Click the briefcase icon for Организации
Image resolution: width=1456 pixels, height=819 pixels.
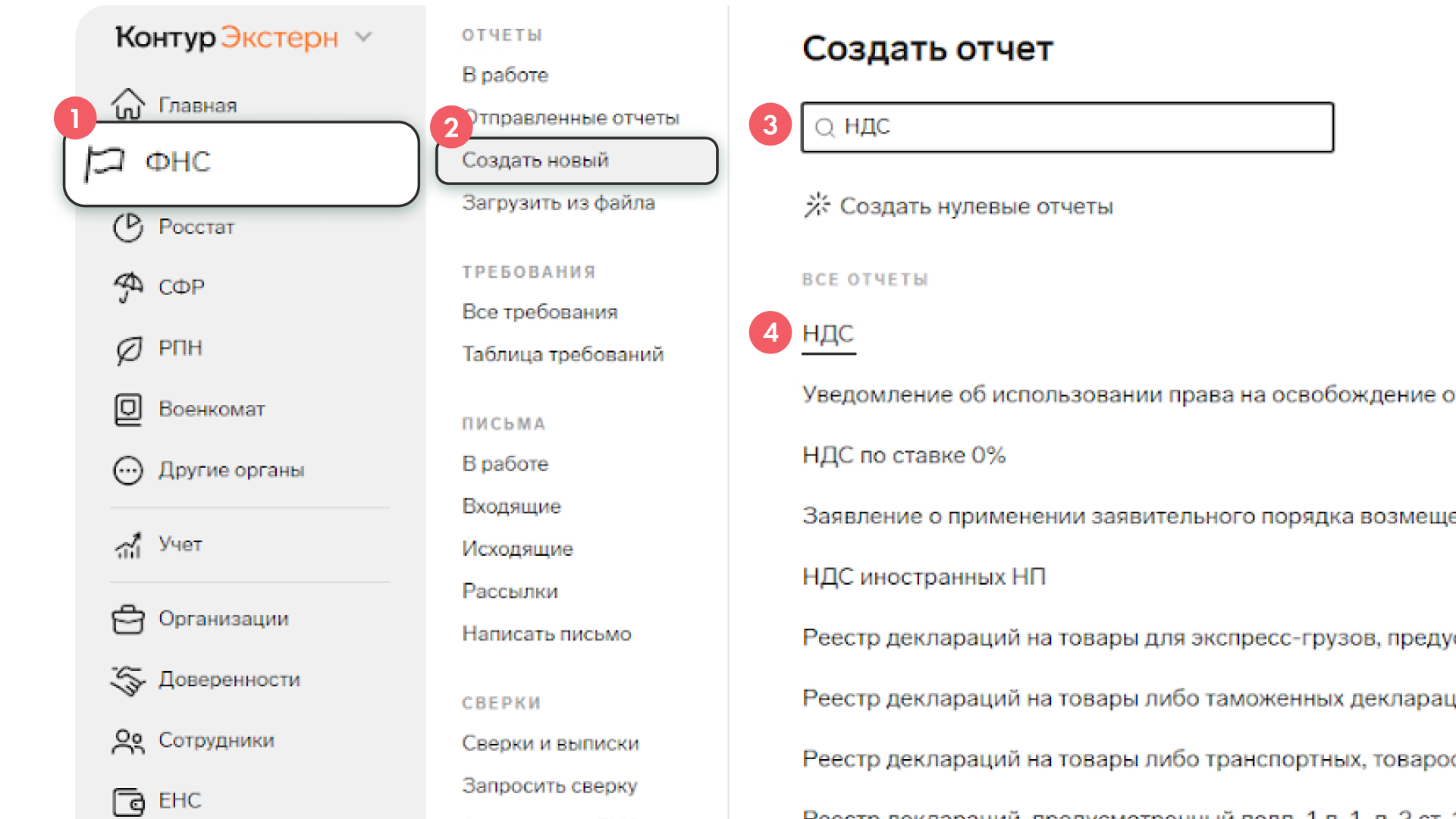(128, 619)
